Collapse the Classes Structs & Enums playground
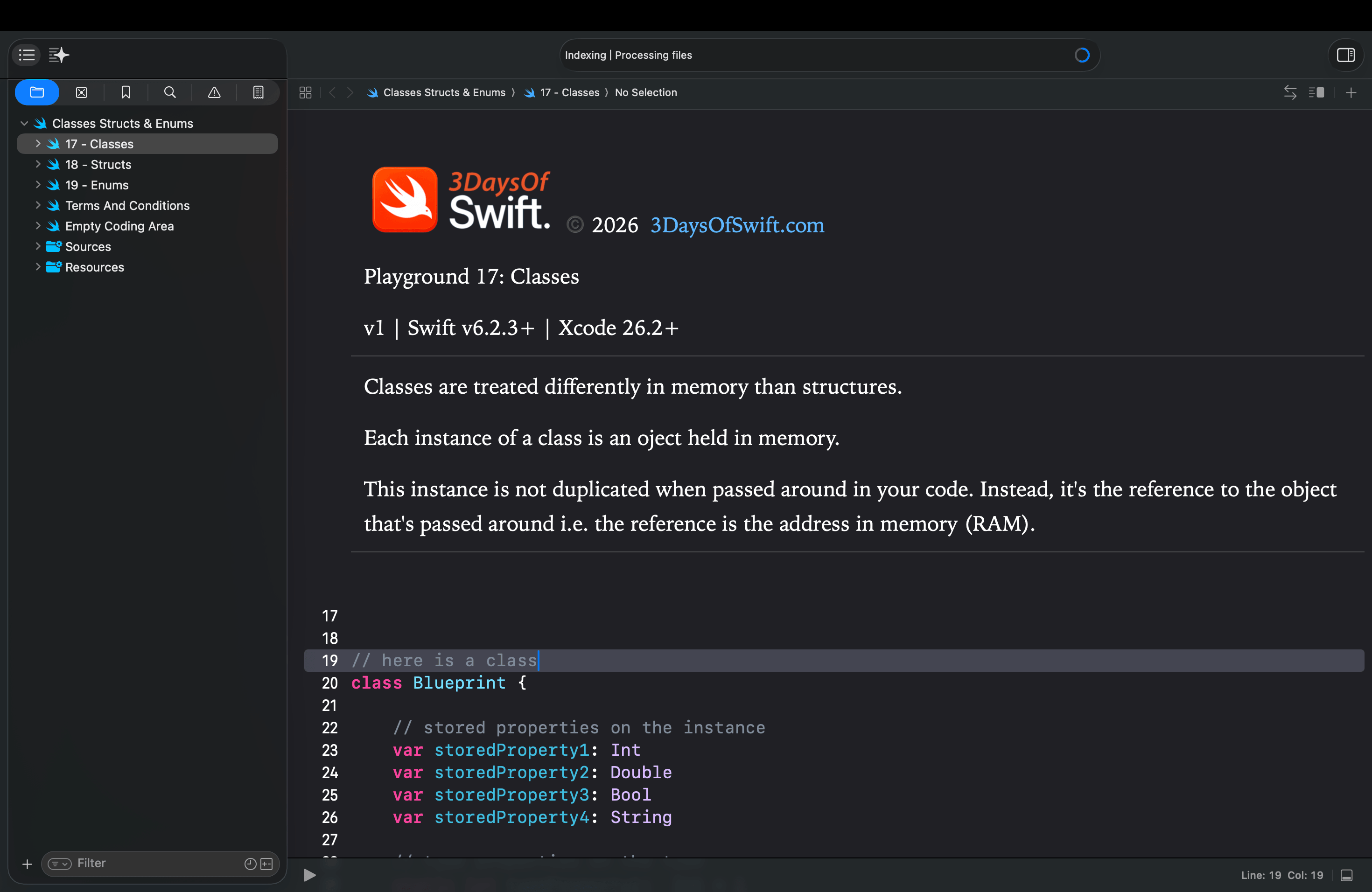The image size is (1372, 892). (x=24, y=123)
